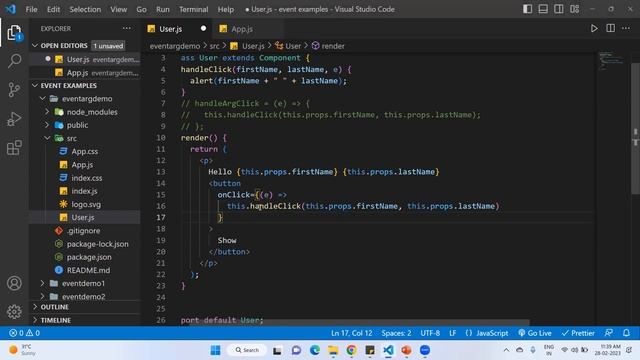The image size is (640, 360).
Task: Open the File menu
Action: [x=31, y=9]
